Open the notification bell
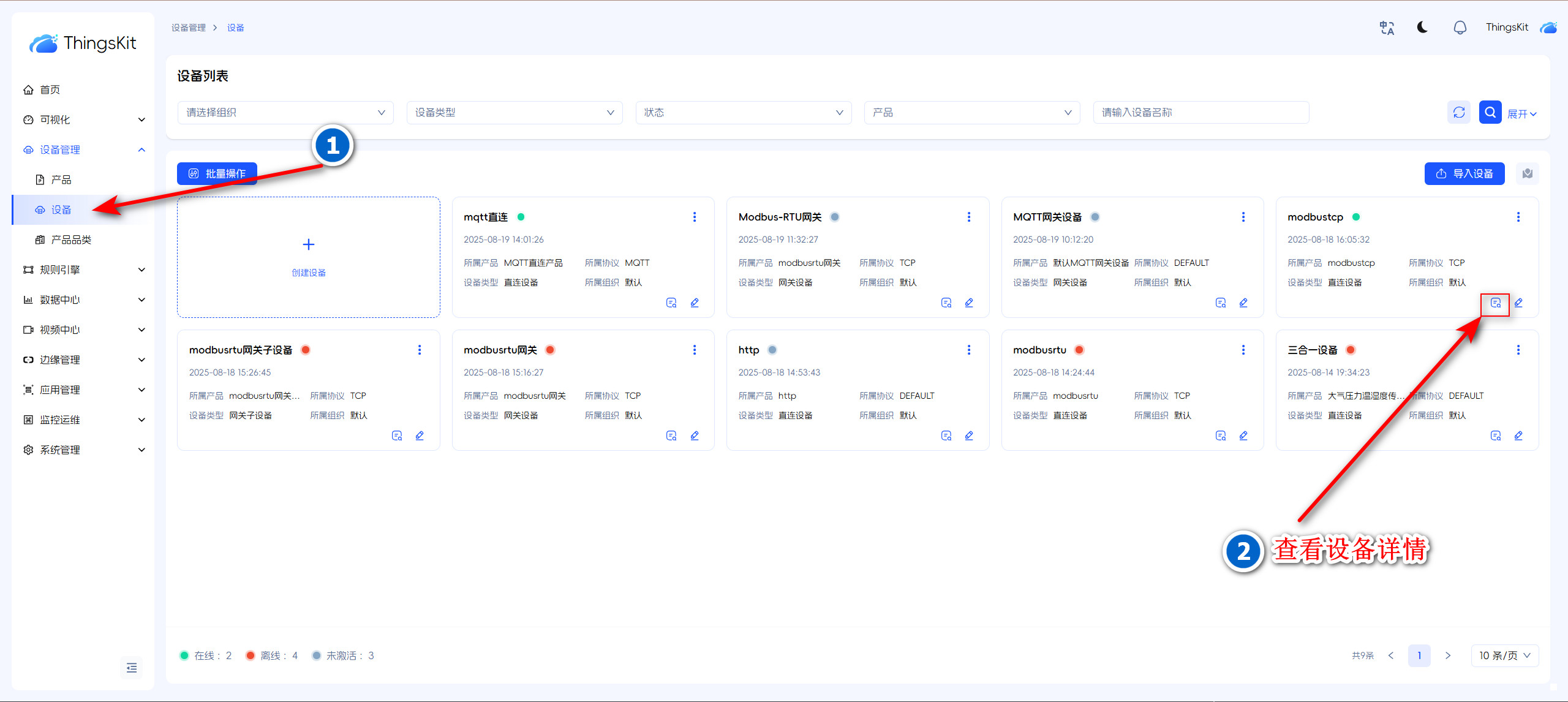The width and height of the screenshot is (1568, 702). [x=1460, y=28]
